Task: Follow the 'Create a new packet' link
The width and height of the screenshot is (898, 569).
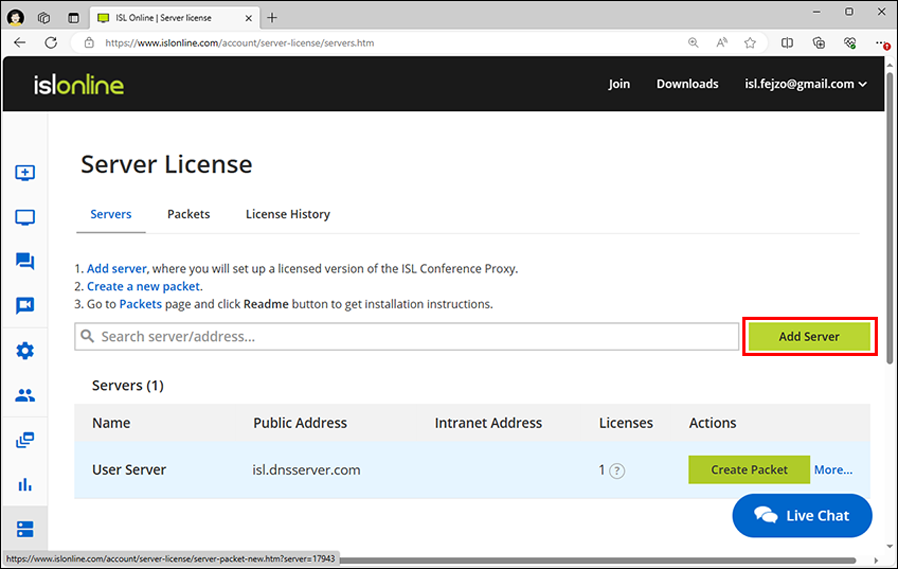Action: tap(143, 286)
